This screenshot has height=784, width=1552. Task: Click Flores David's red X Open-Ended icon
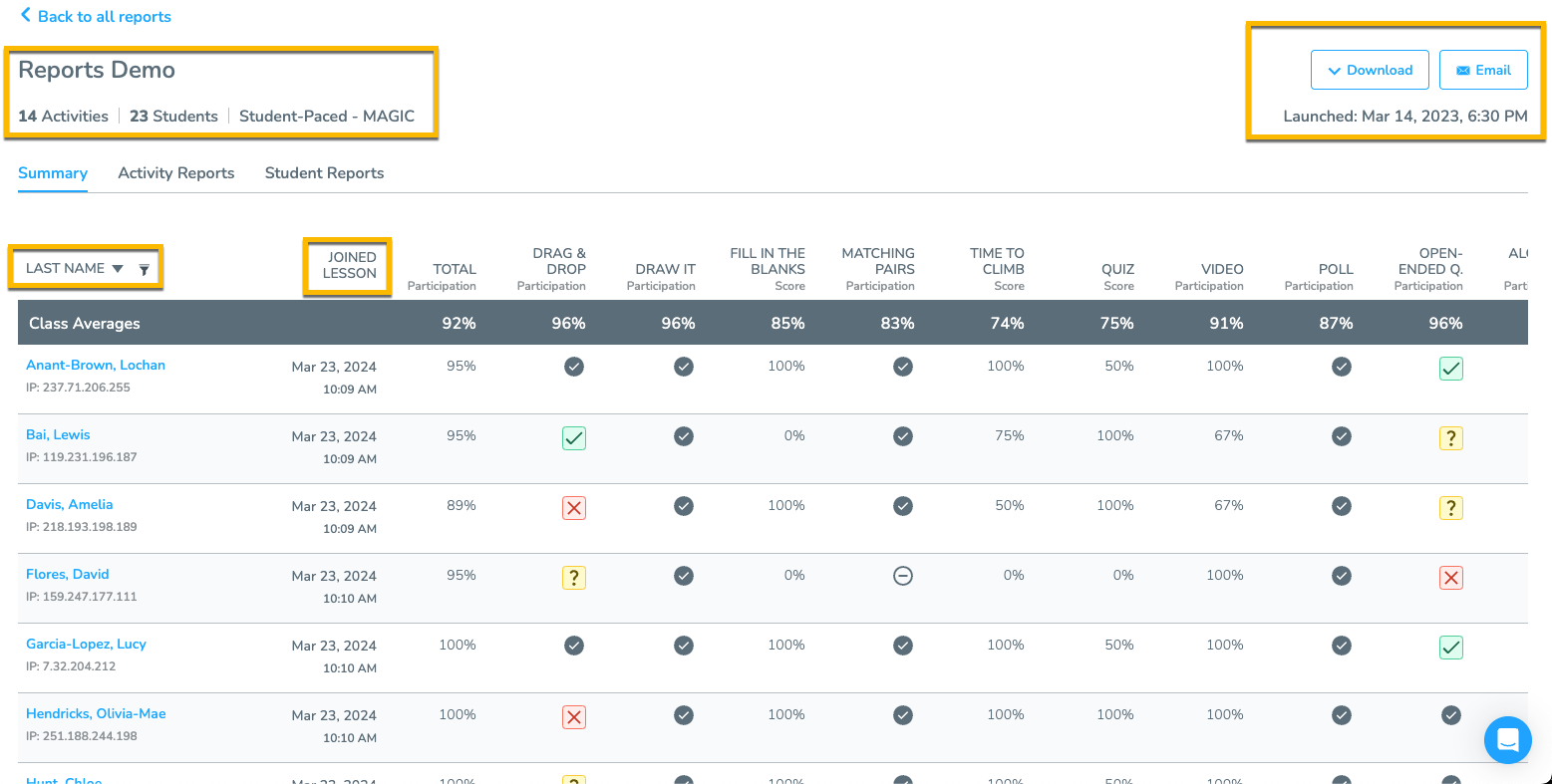click(1451, 578)
